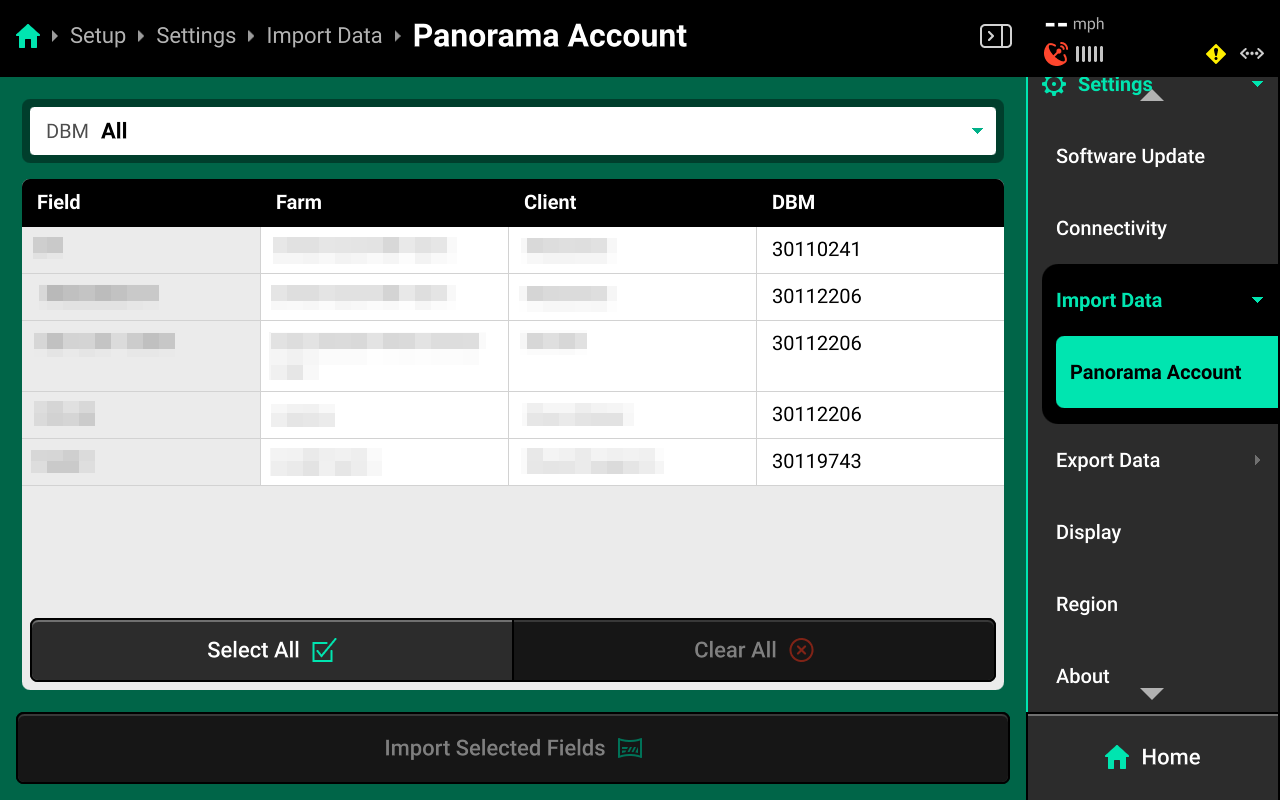Click the yellow warning diamond icon
The image size is (1280, 800).
[1216, 54]
